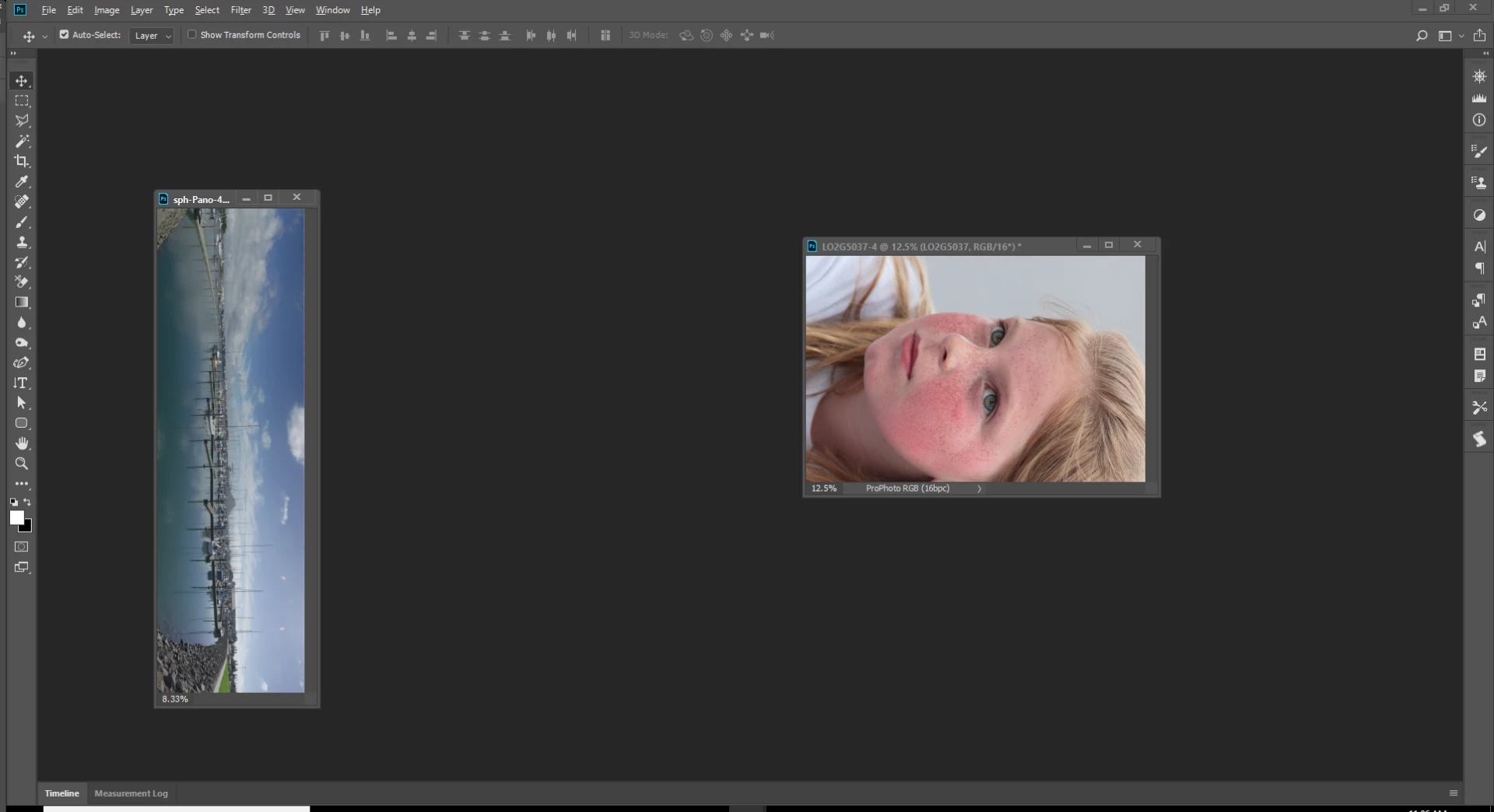
Task: Open the Info panel icon
Action: (1479, 121)
